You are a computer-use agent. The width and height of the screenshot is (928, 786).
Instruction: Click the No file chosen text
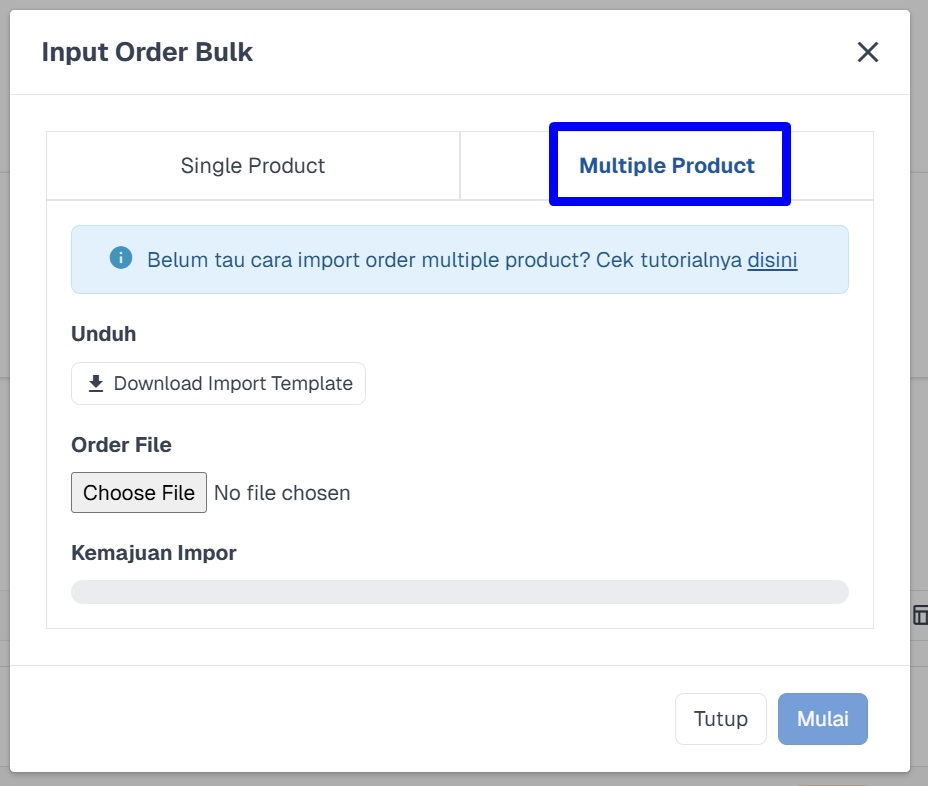point(282,493)
